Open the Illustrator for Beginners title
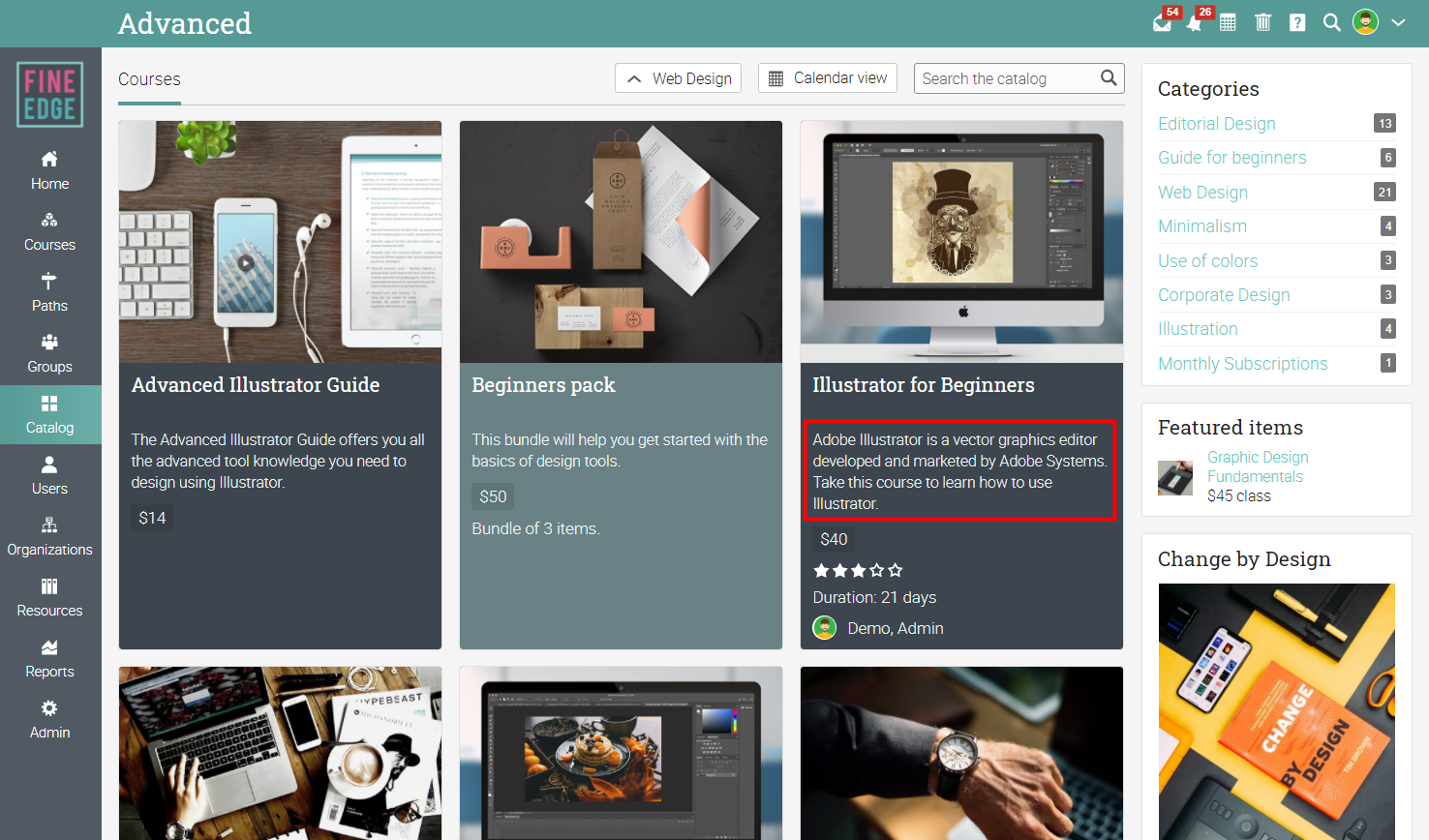The width and height of the screenshot is (1429, 840). pos(924,385)
